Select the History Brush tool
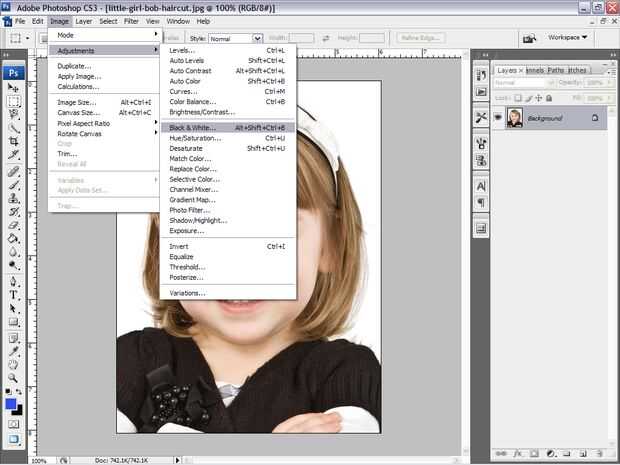620x465 pixels. (13, 212)
